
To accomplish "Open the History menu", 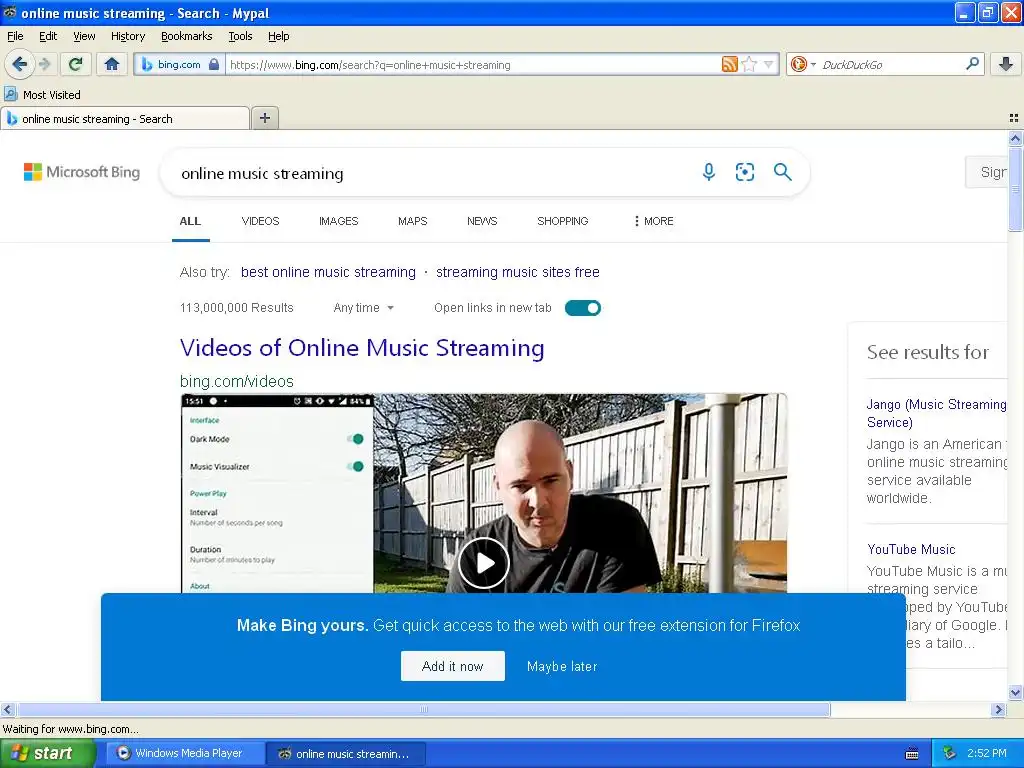I will click(128, 36).
